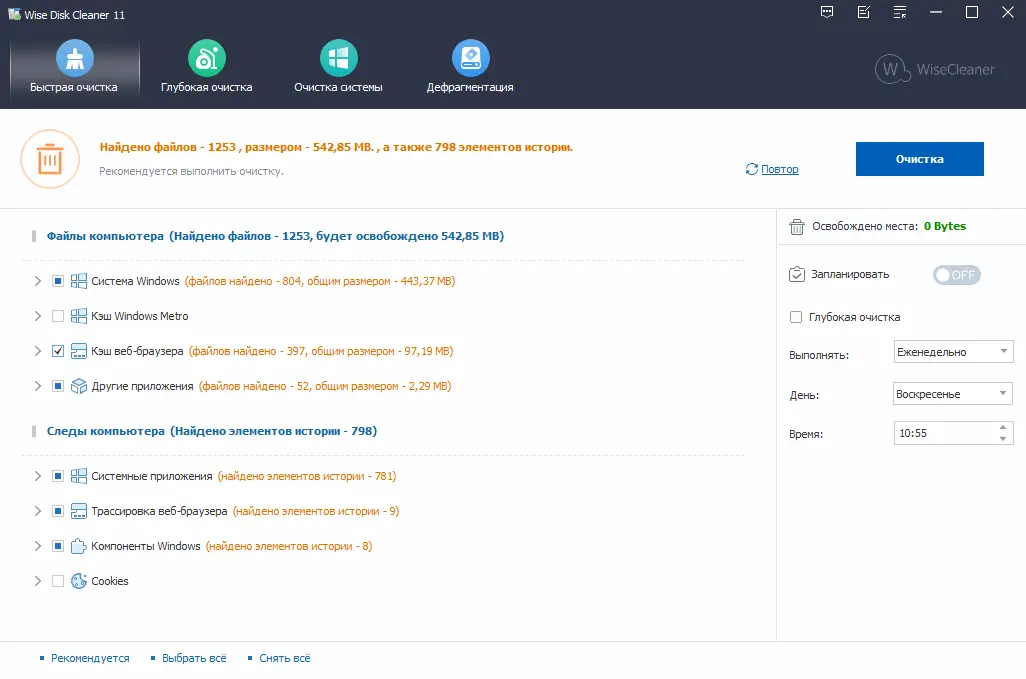Expand the Кэш веб-браузера row

pyautogui.click(x=38, y=351)
